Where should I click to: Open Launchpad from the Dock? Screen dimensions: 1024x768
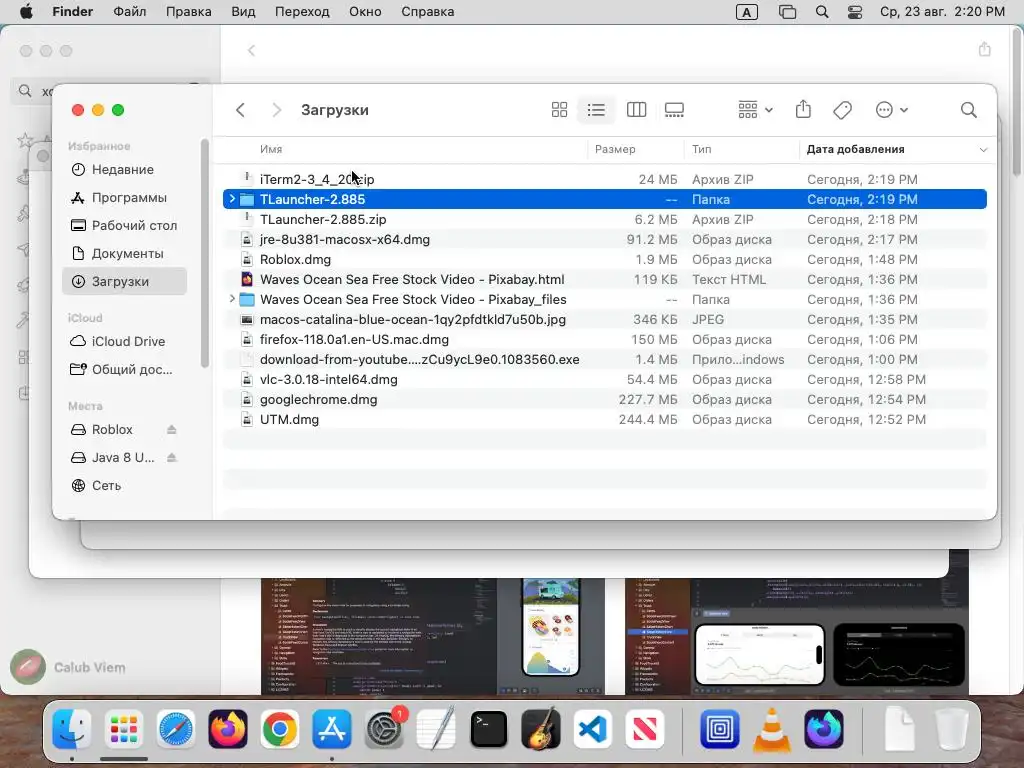(x=123, y=729)
